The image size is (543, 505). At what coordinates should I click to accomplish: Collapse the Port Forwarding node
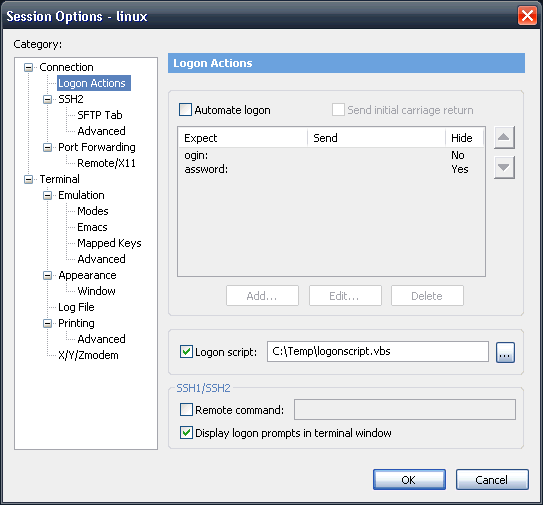(47, 147)
